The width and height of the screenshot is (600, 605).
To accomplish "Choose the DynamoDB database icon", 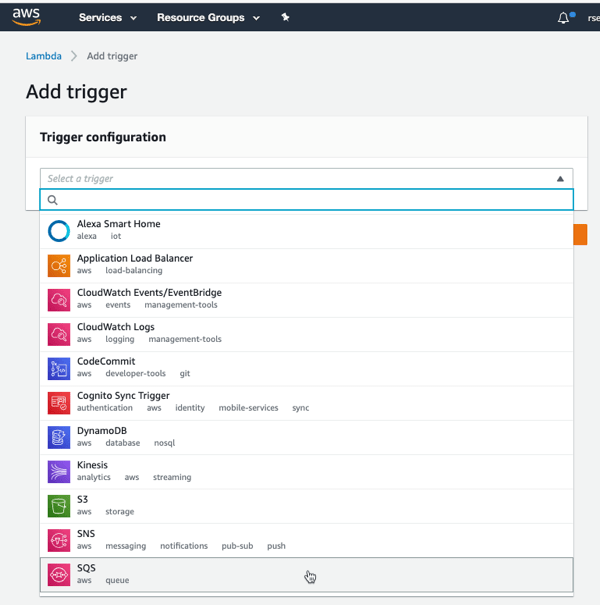I will point(59,437).
